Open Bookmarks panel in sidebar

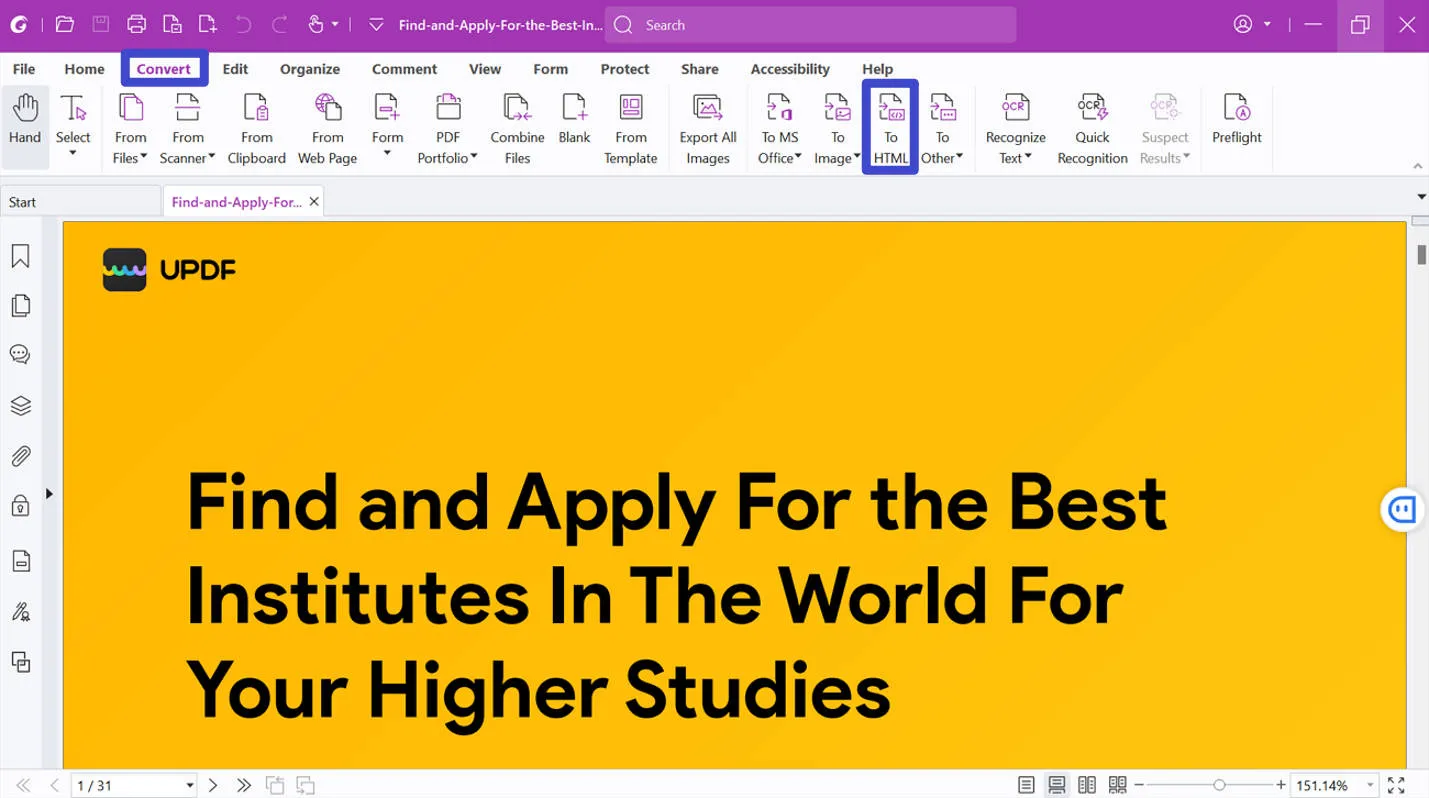coord(20,257)
